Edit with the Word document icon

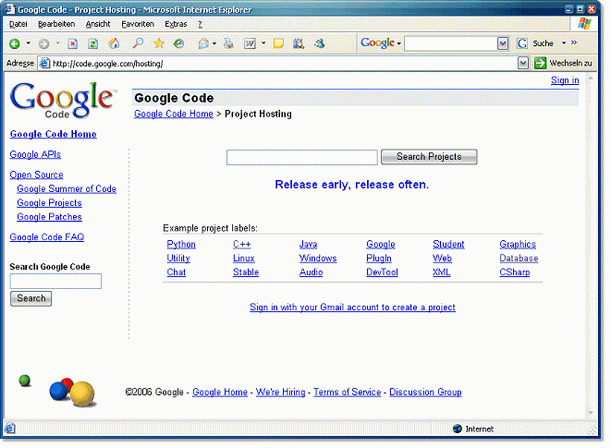(x=250, y=44)
